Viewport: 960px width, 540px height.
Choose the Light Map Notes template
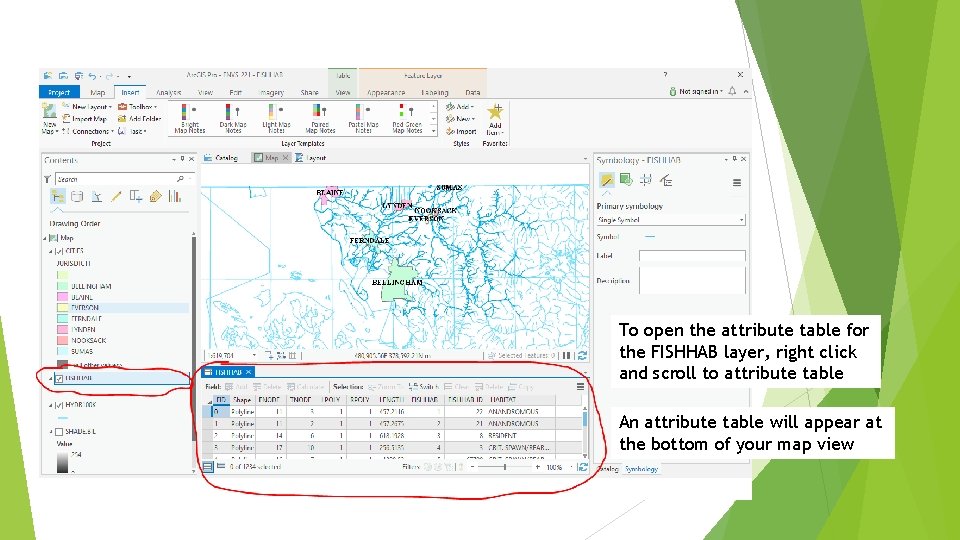pos(276,118)
